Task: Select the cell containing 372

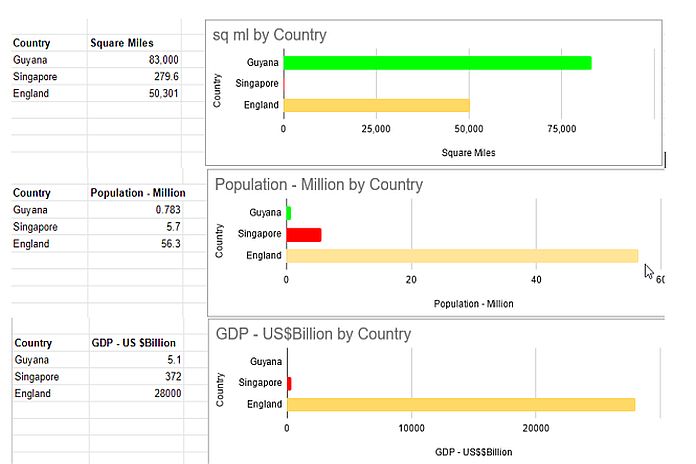Action: [136, 377]
